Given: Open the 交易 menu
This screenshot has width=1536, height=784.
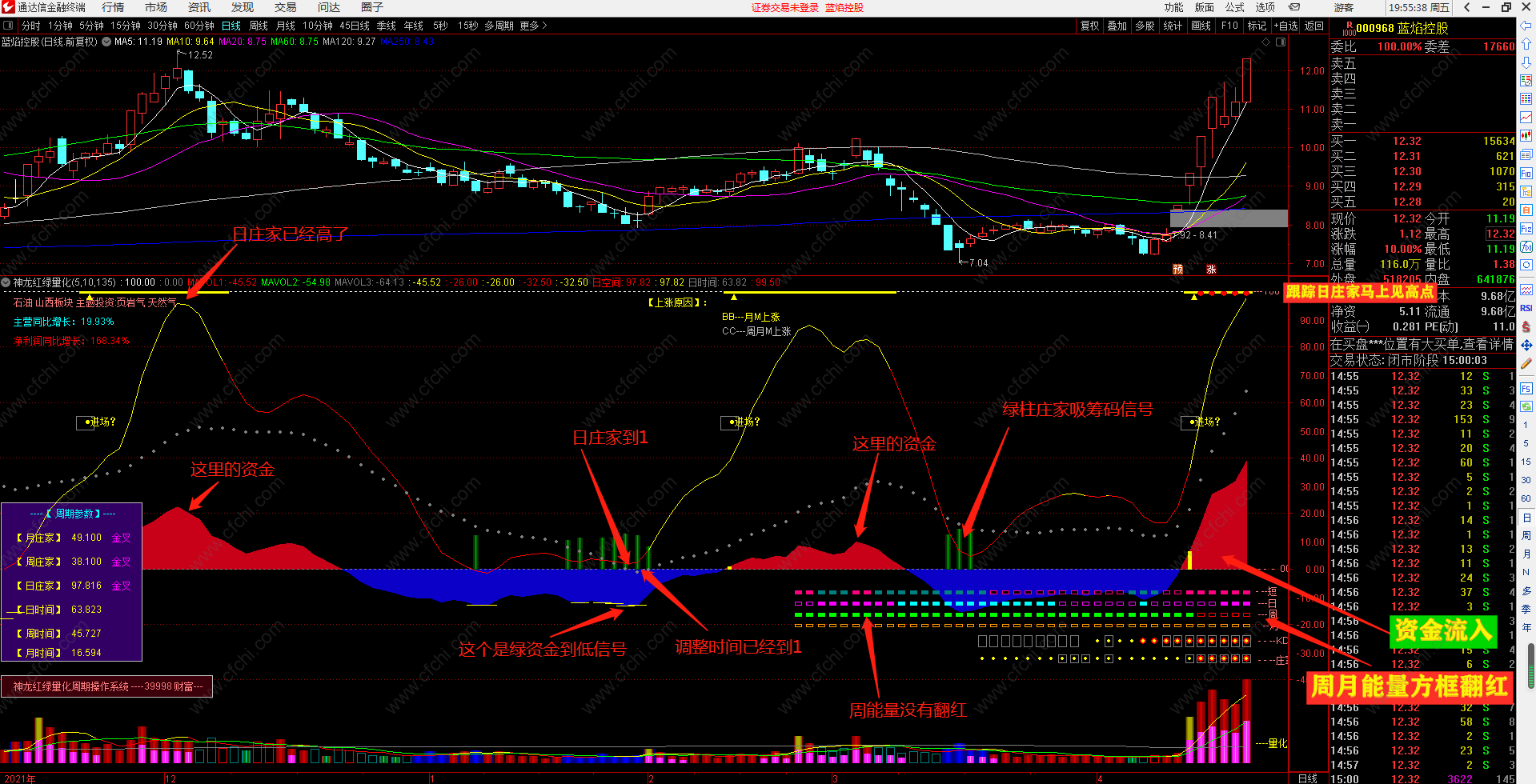Looking at the screenshot, I should [286, 7].
